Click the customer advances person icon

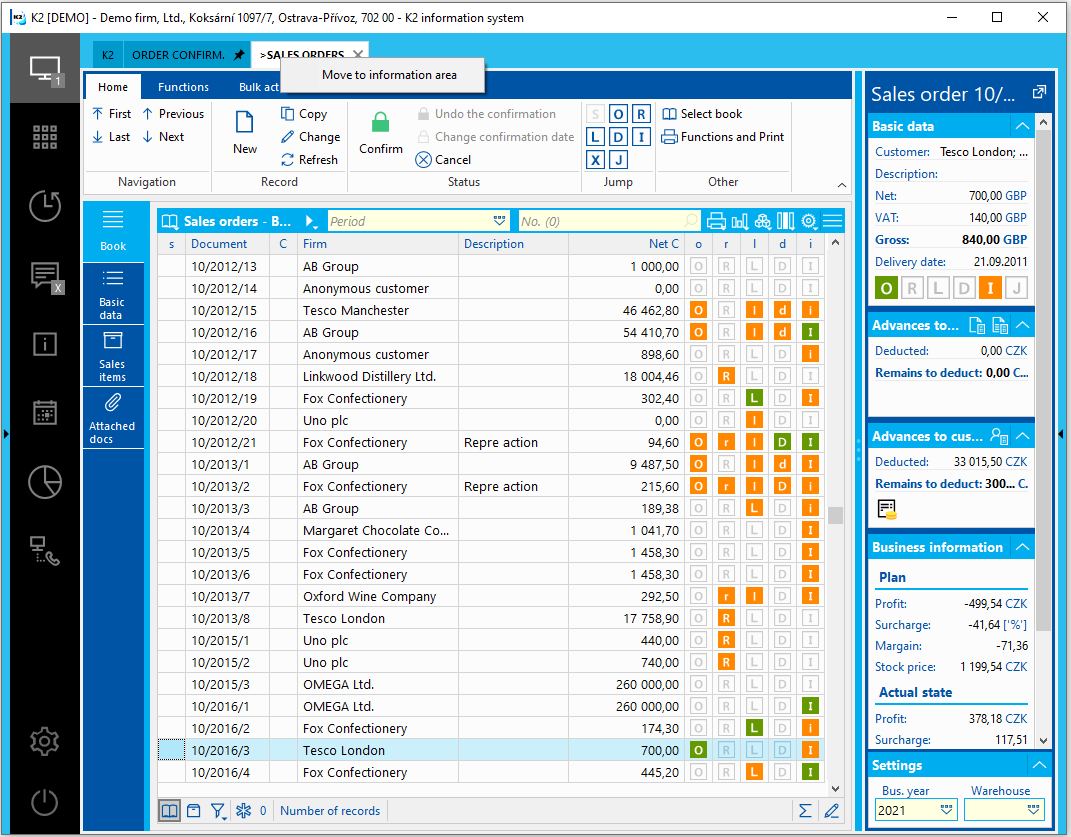[x=999, y=435]
